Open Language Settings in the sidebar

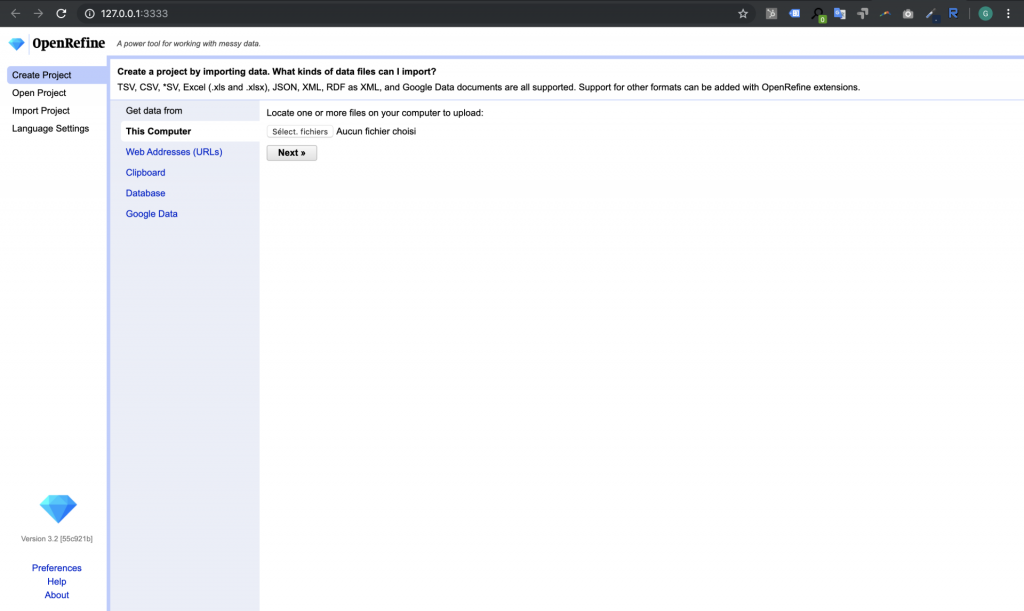click(50, 129)
